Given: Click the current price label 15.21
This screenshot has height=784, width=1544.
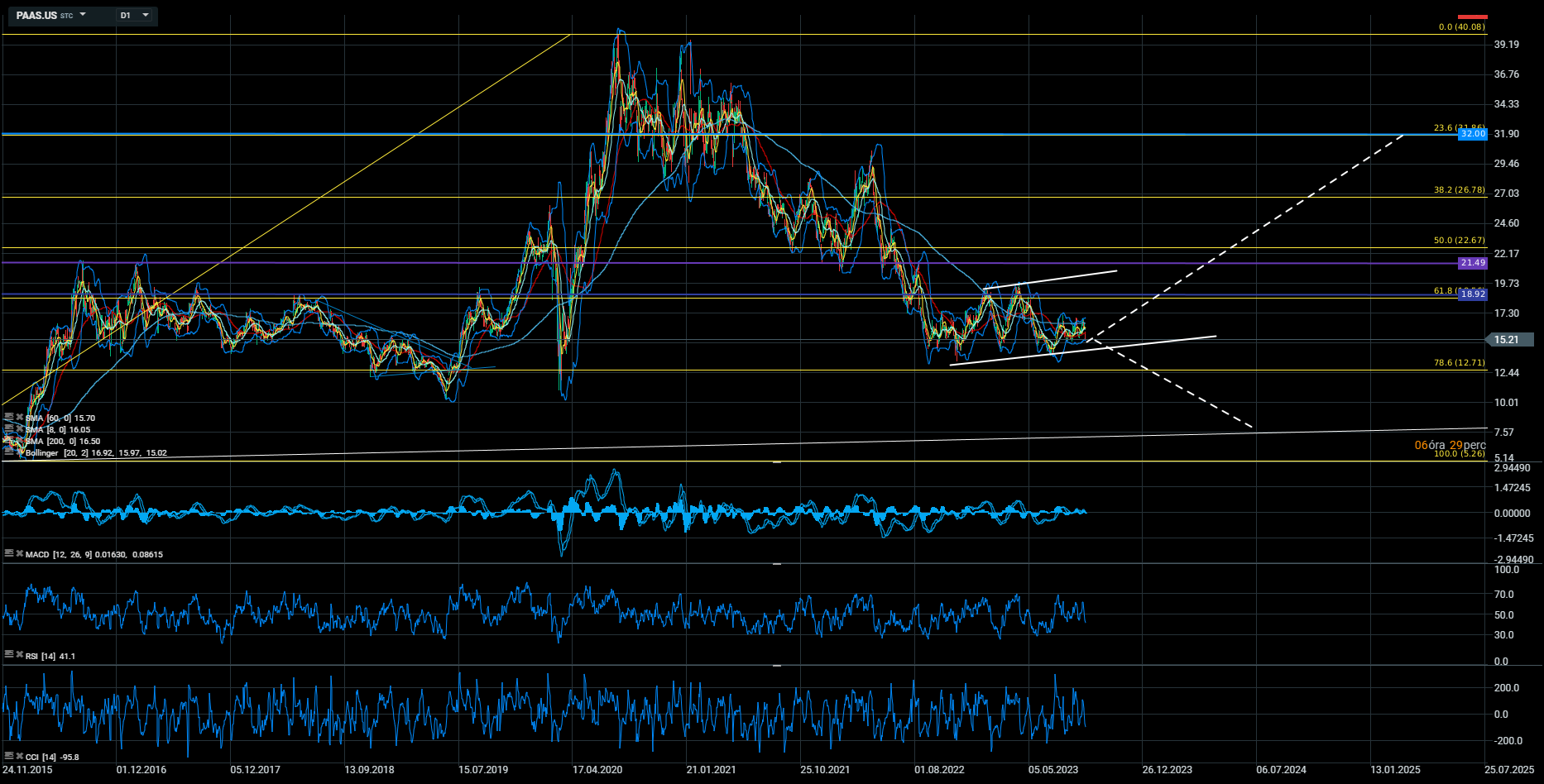Looking at the screenshot, I should click(x=1509, y=340).
